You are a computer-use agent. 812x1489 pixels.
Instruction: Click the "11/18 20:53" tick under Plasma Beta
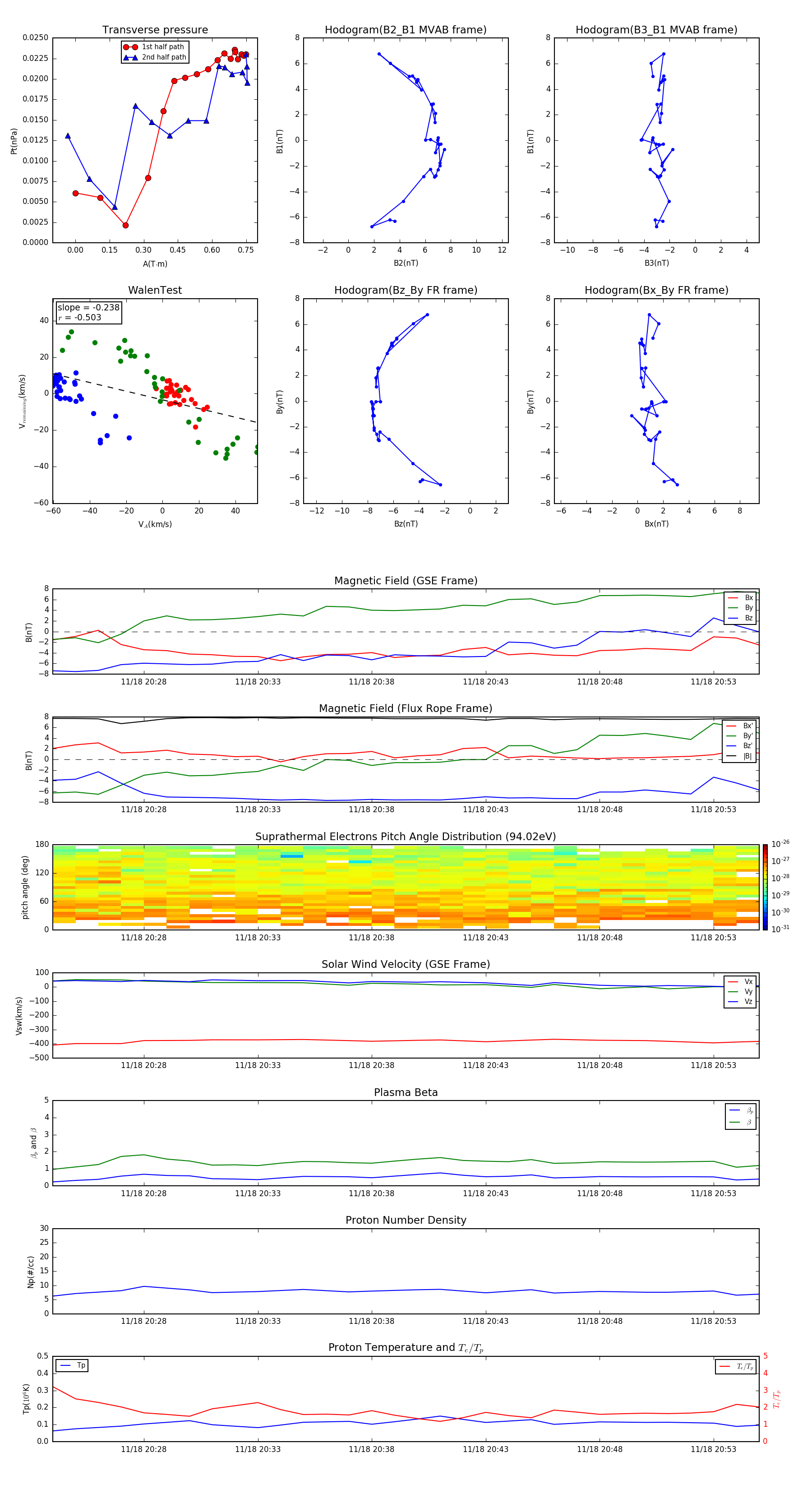coord(713,1193)
